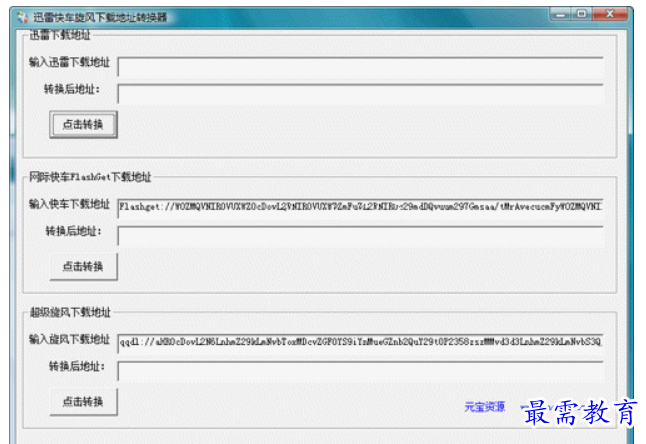This screenshot has height=444, width=646.
Task: Click the 输入快车下载地址 label
Action: [x=69, y=204]
